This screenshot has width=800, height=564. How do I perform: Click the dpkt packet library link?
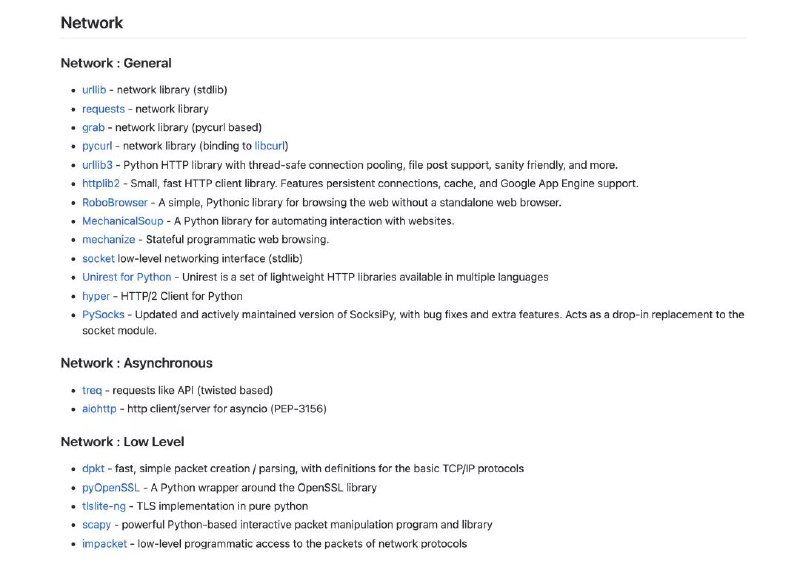pos(93,469)
